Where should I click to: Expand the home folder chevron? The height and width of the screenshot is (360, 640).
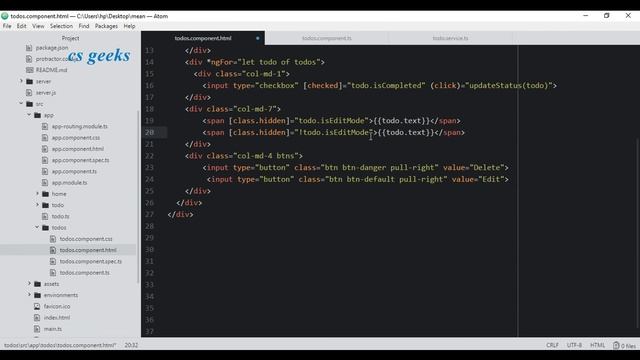(x=38, y=194)
